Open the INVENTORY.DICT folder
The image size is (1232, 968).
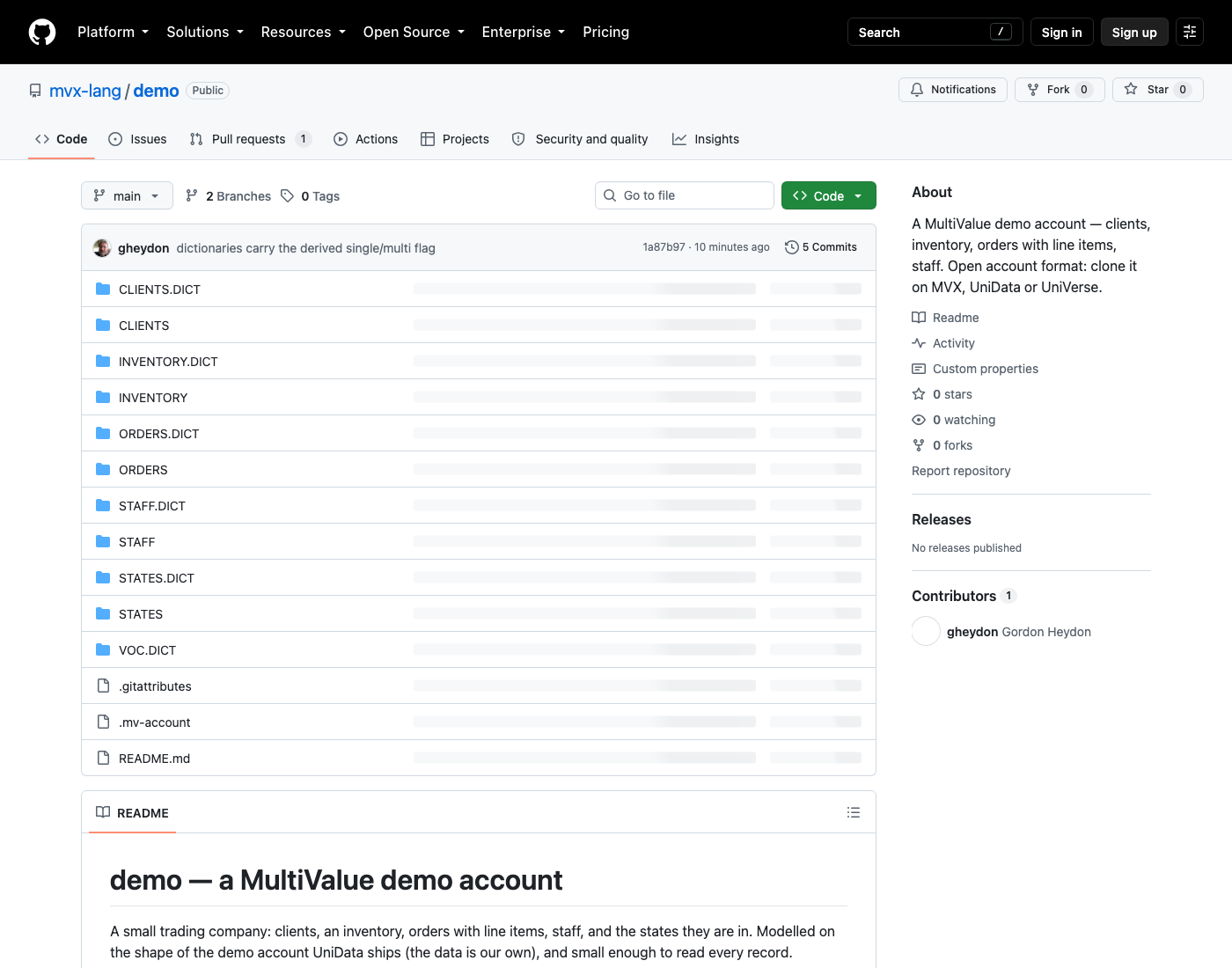click(168, 362)
